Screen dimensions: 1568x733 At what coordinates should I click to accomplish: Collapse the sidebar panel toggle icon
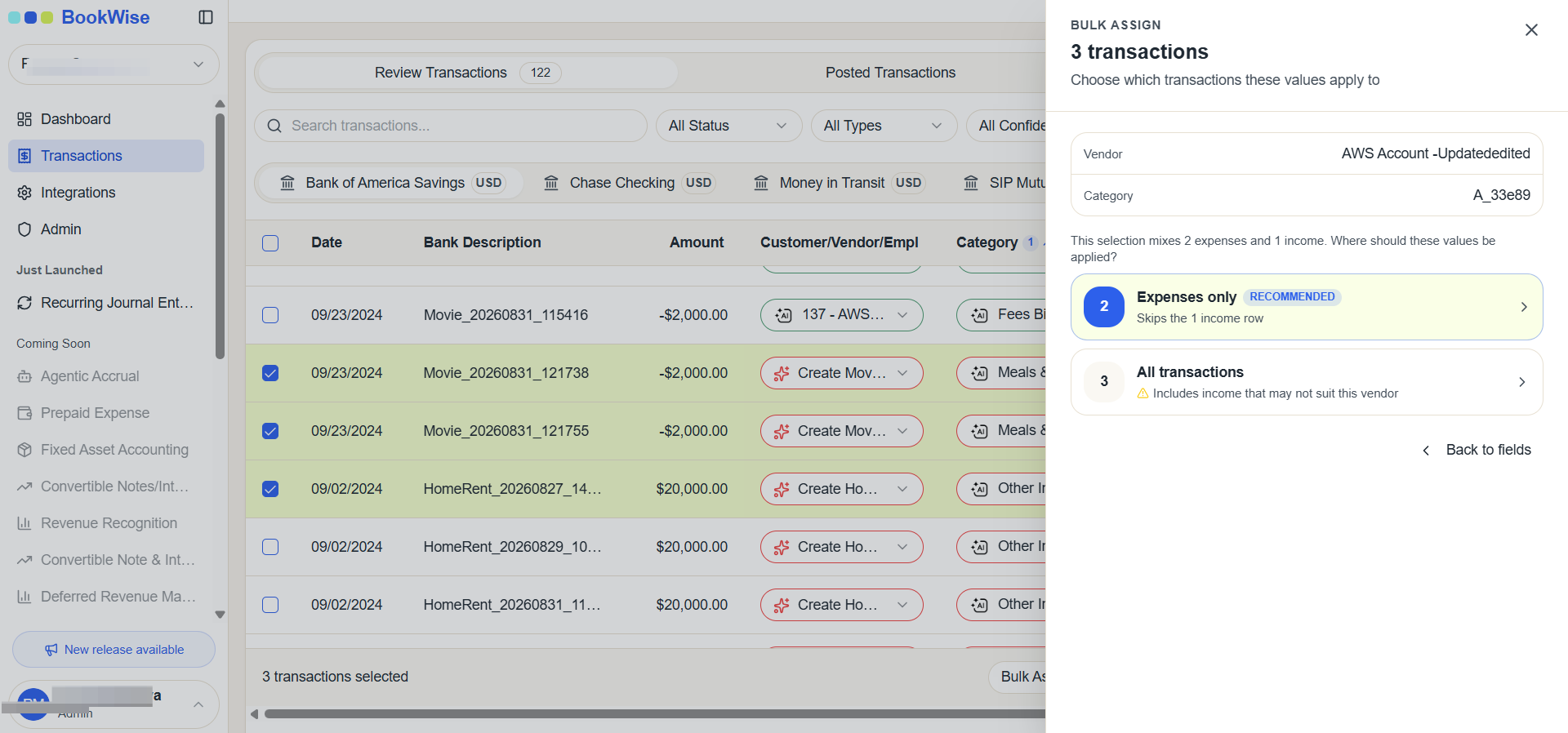click(x=206, y=17)
